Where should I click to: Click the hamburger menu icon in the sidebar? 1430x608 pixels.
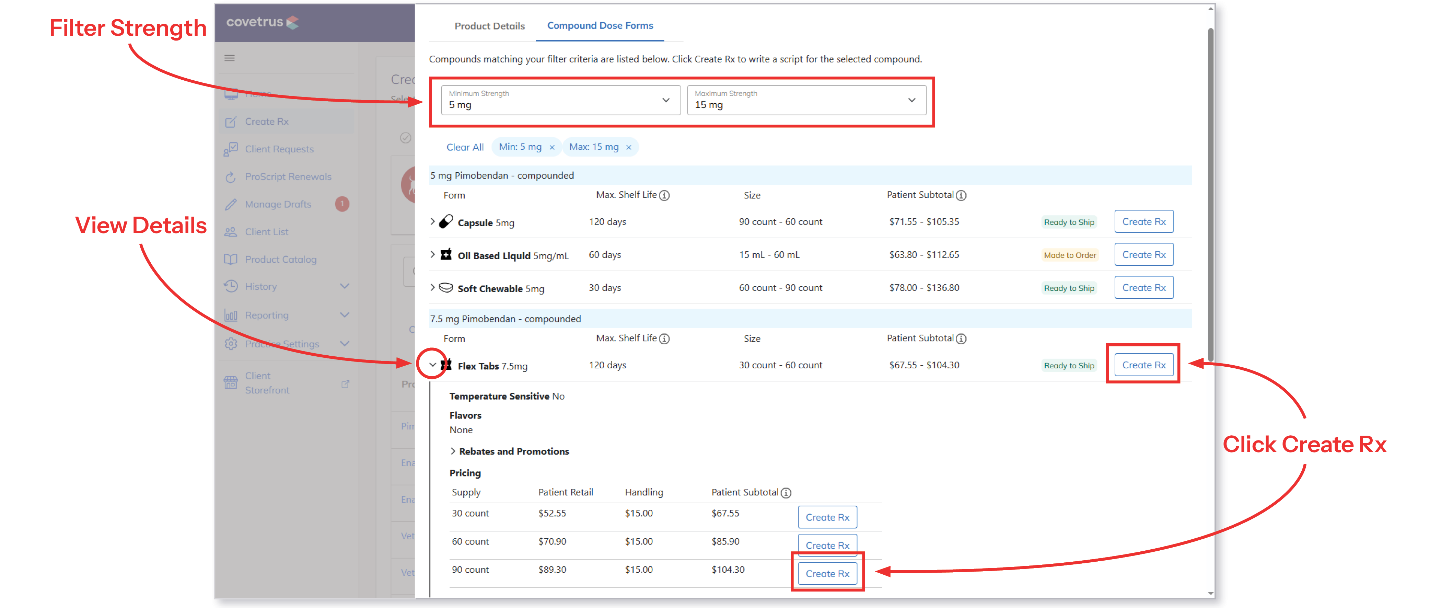230,58
